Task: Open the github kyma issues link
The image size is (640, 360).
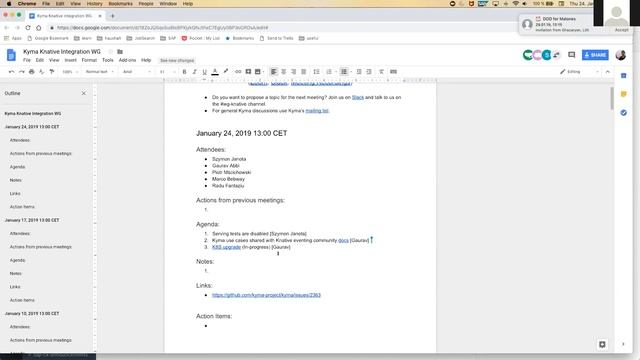Action: click(x=266, y=295)
